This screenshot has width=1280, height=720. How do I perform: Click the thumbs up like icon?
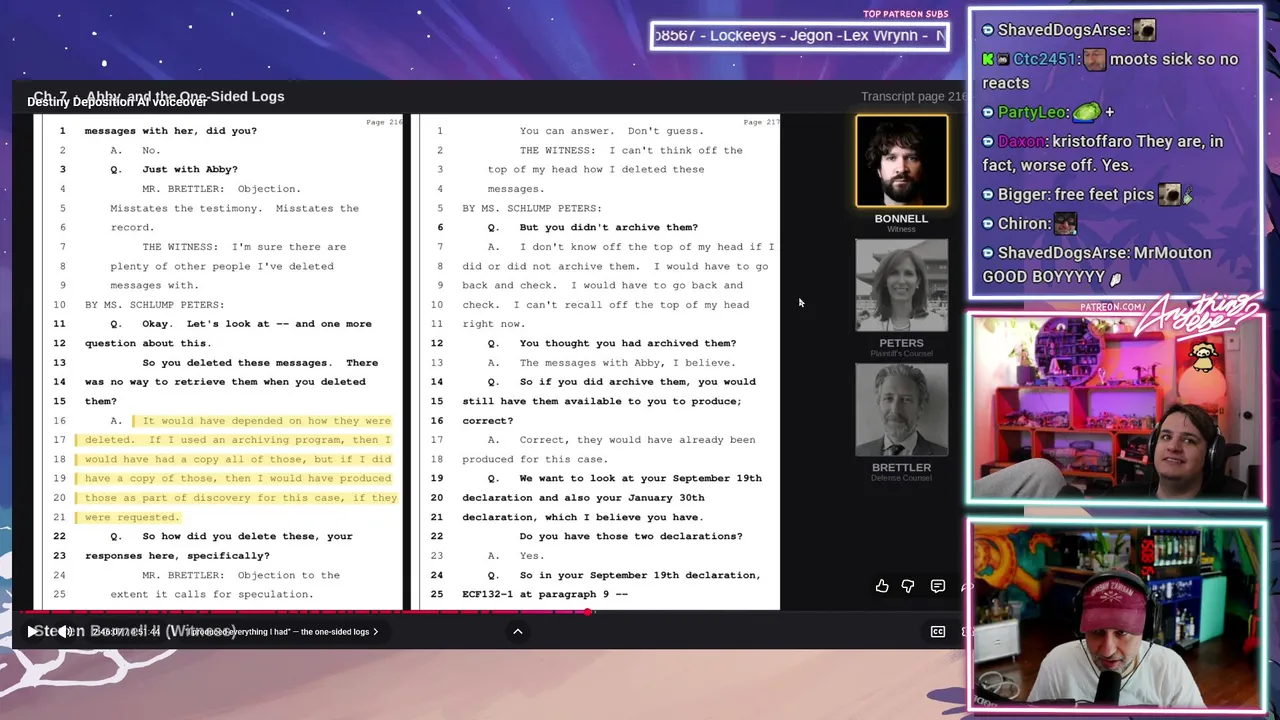(x=882, y=587)
